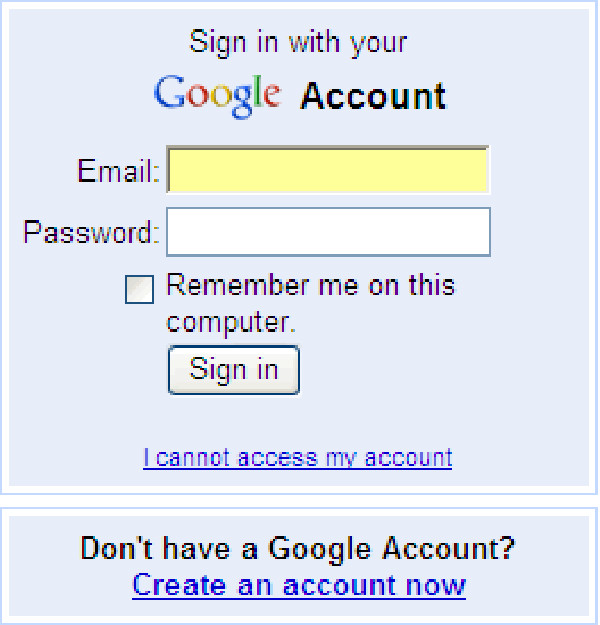Image resolution: width=600 pixels, height=625 pixels.
Task: Click the blue capital G in Google logo
Action: (168, 94)
